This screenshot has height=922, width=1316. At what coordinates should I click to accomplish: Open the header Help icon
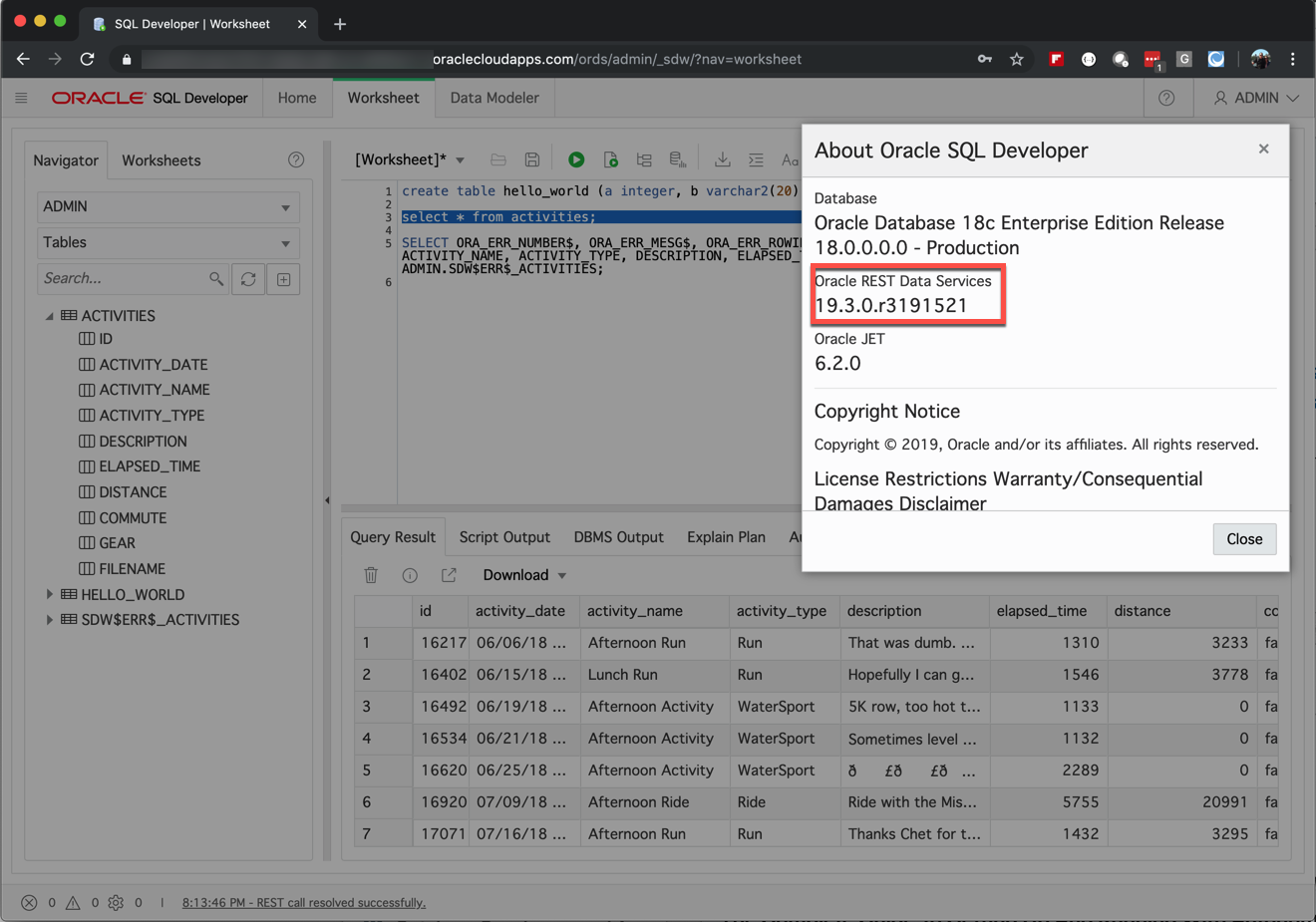[x=1166, y=98]
